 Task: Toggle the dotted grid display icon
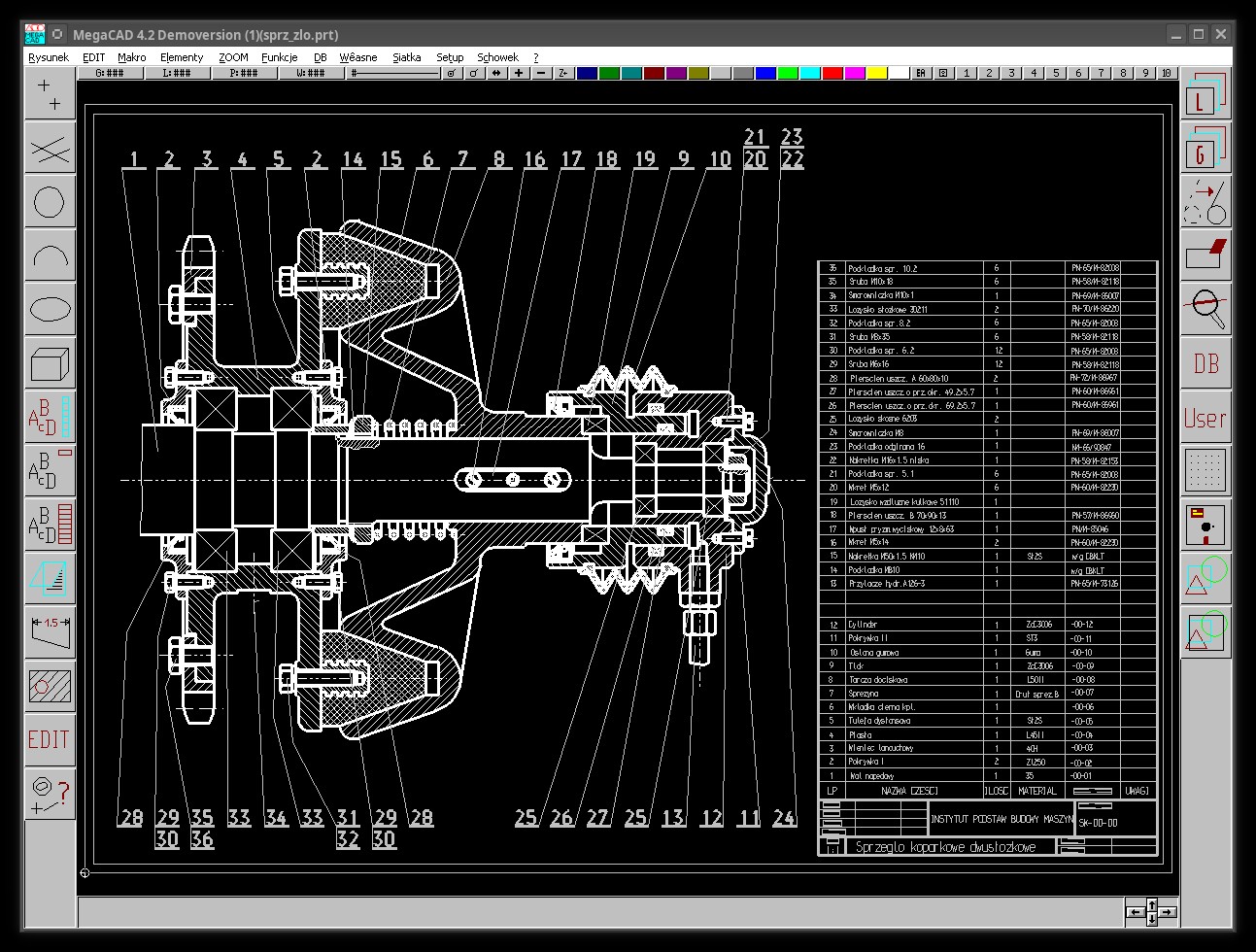pyautogui.click(x=1205, y=471)
